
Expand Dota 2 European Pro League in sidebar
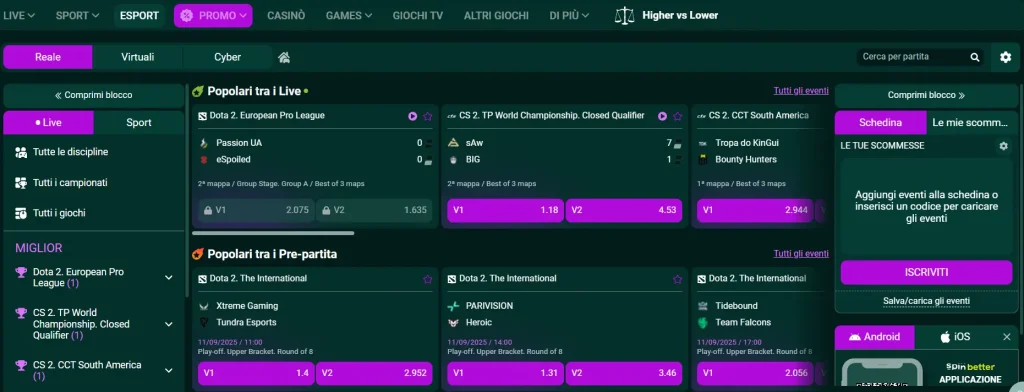(168, 278)
